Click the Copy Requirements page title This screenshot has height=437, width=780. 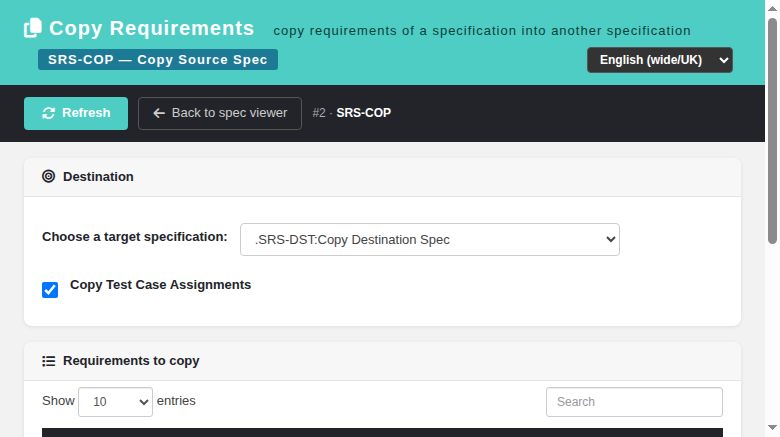coord(152,28)
